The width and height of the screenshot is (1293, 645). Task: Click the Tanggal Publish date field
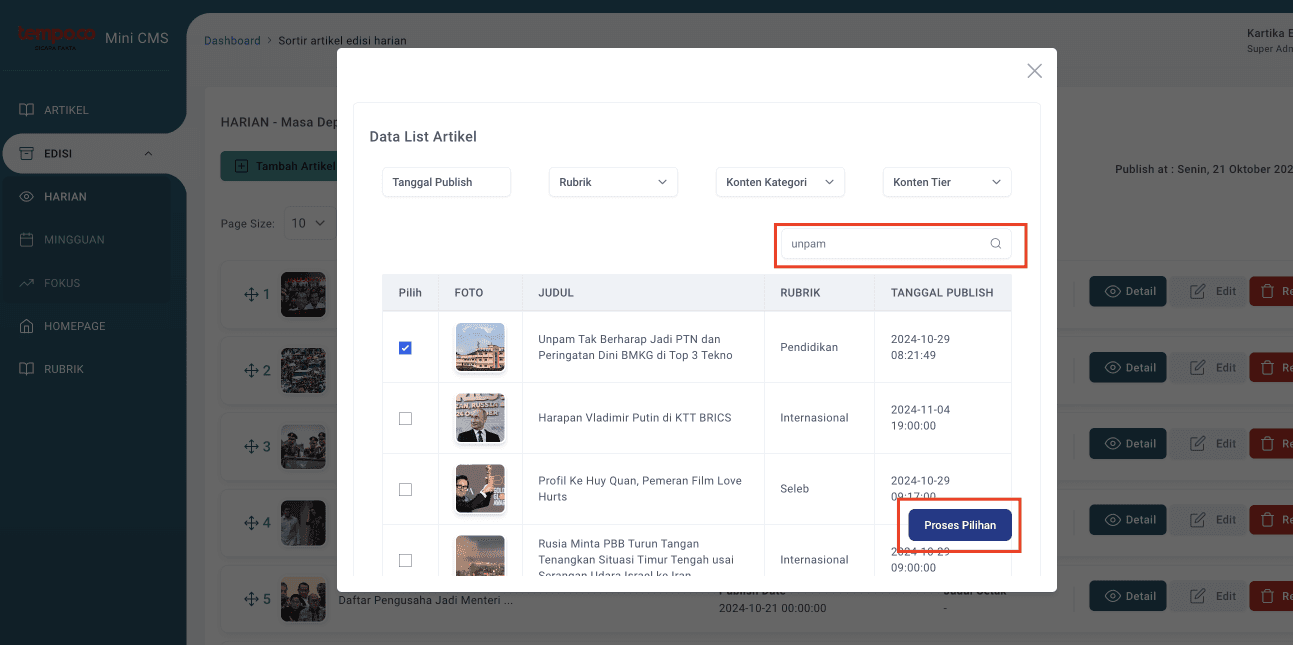pyautogui.click(x=446, y=182)
